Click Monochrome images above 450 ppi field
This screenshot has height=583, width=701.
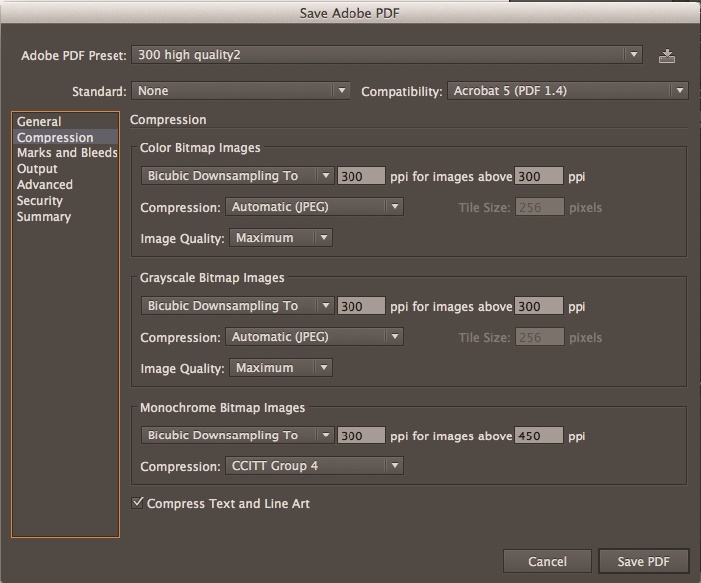pos(539,436)
